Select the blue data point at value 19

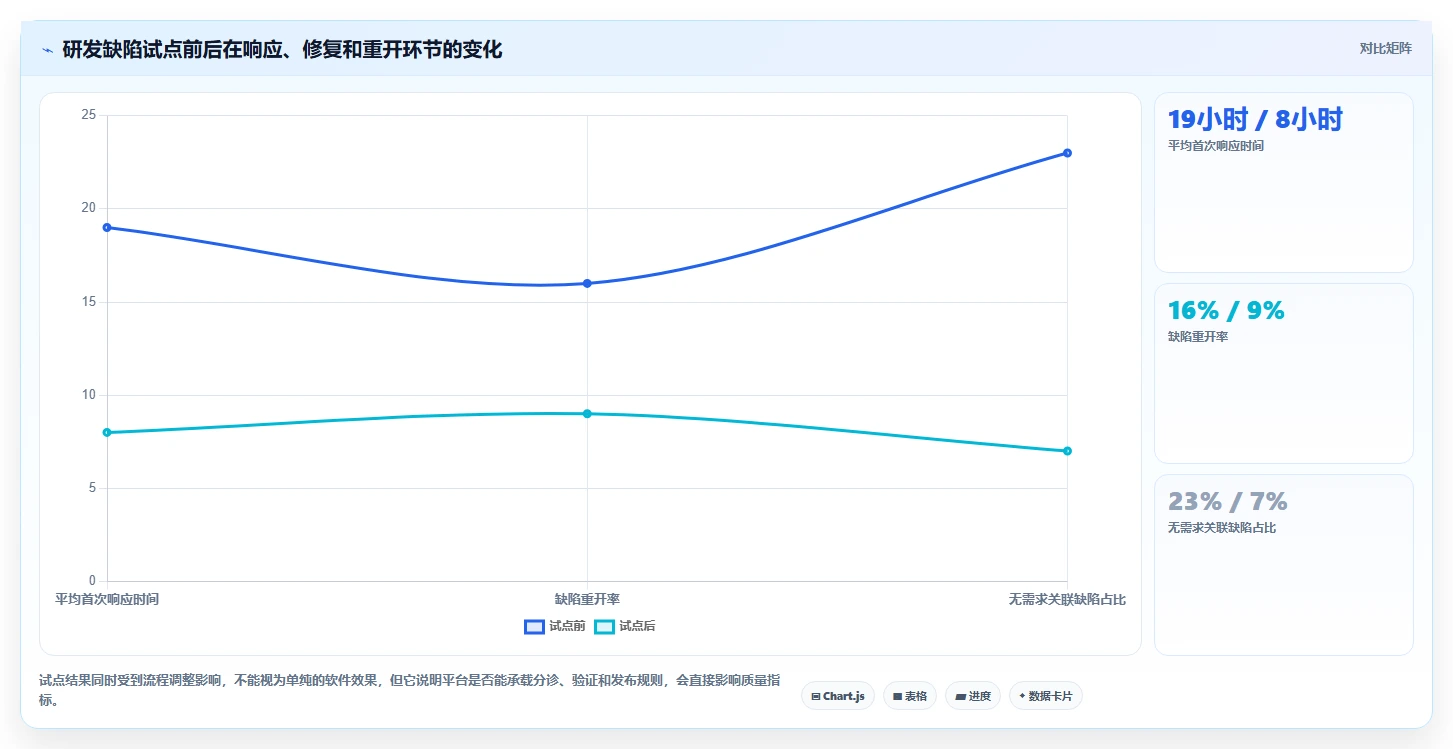click(x=107, y=227)
